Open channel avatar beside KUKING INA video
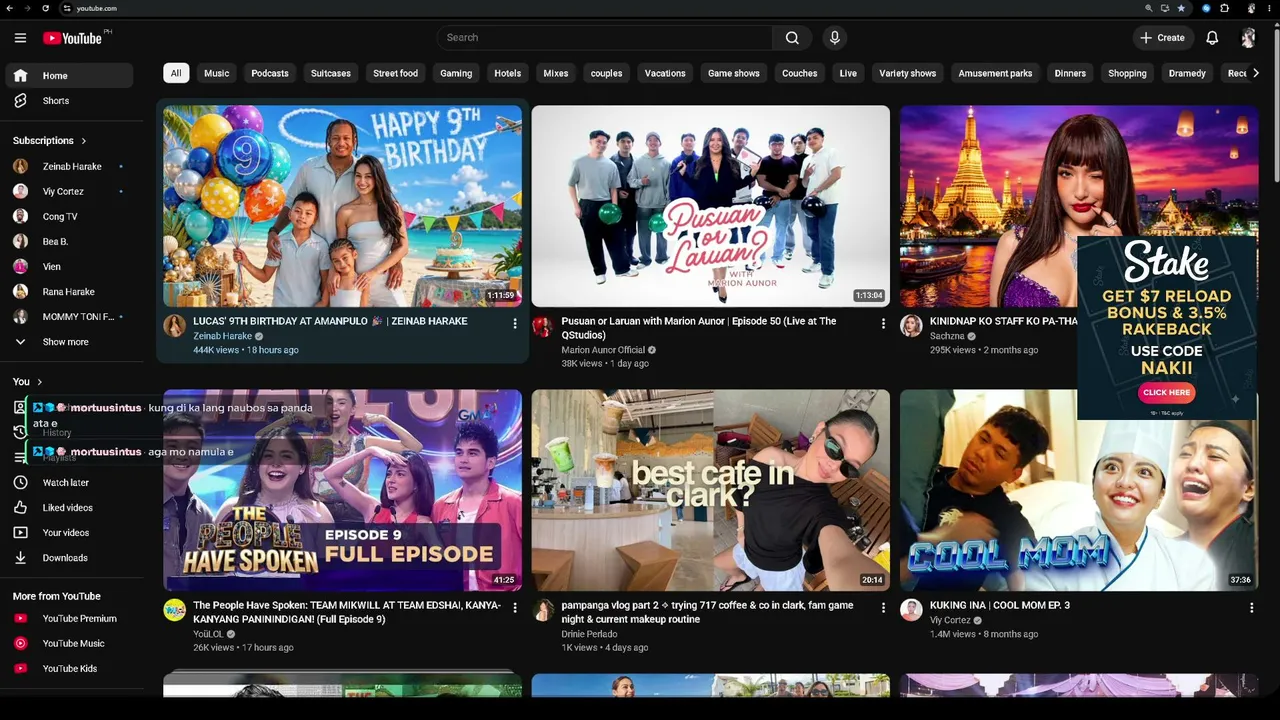This screenshot has height=720, width=1280. [911, 610]
